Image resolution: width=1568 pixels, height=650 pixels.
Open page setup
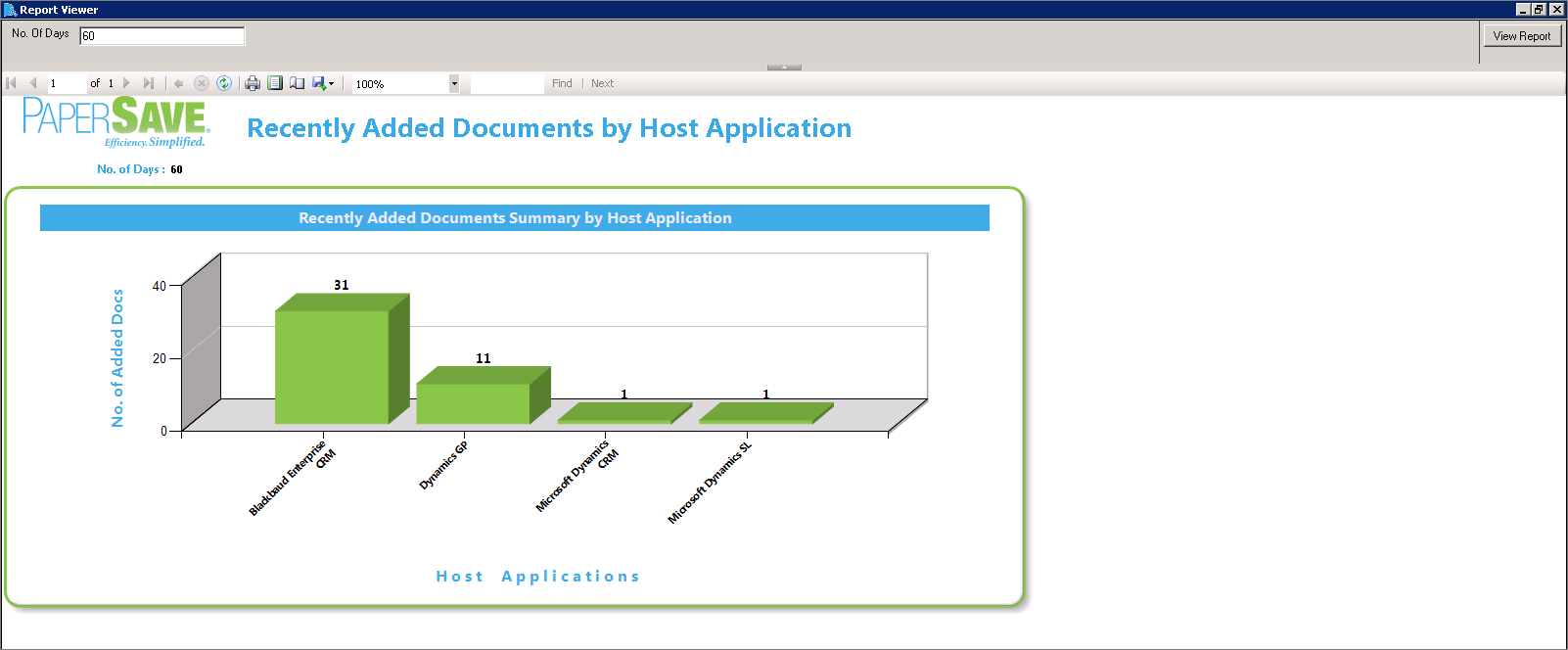click(x=297, y=83)
